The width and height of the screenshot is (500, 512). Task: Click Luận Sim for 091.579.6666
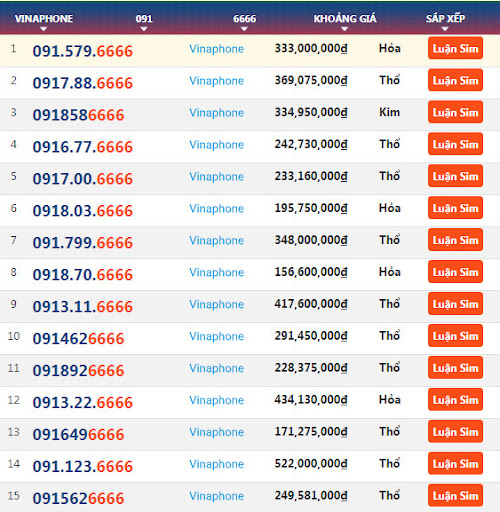click(455, 48)
